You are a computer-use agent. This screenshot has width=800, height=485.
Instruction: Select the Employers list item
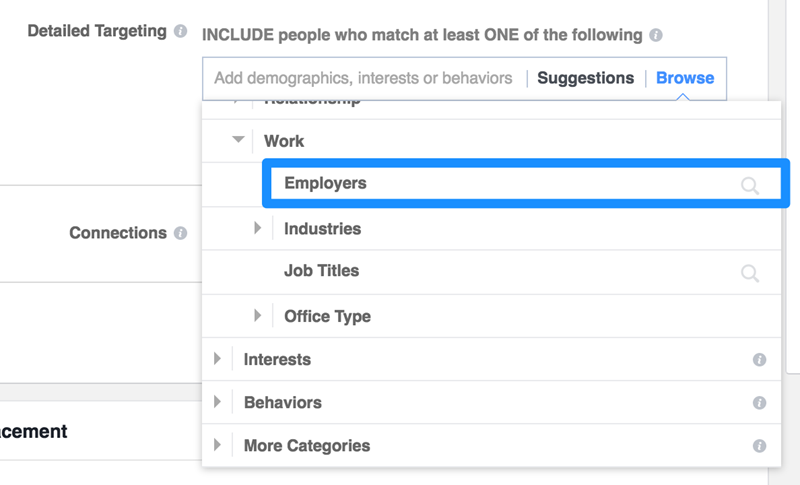pyautogui.click(x=526, y=184)
